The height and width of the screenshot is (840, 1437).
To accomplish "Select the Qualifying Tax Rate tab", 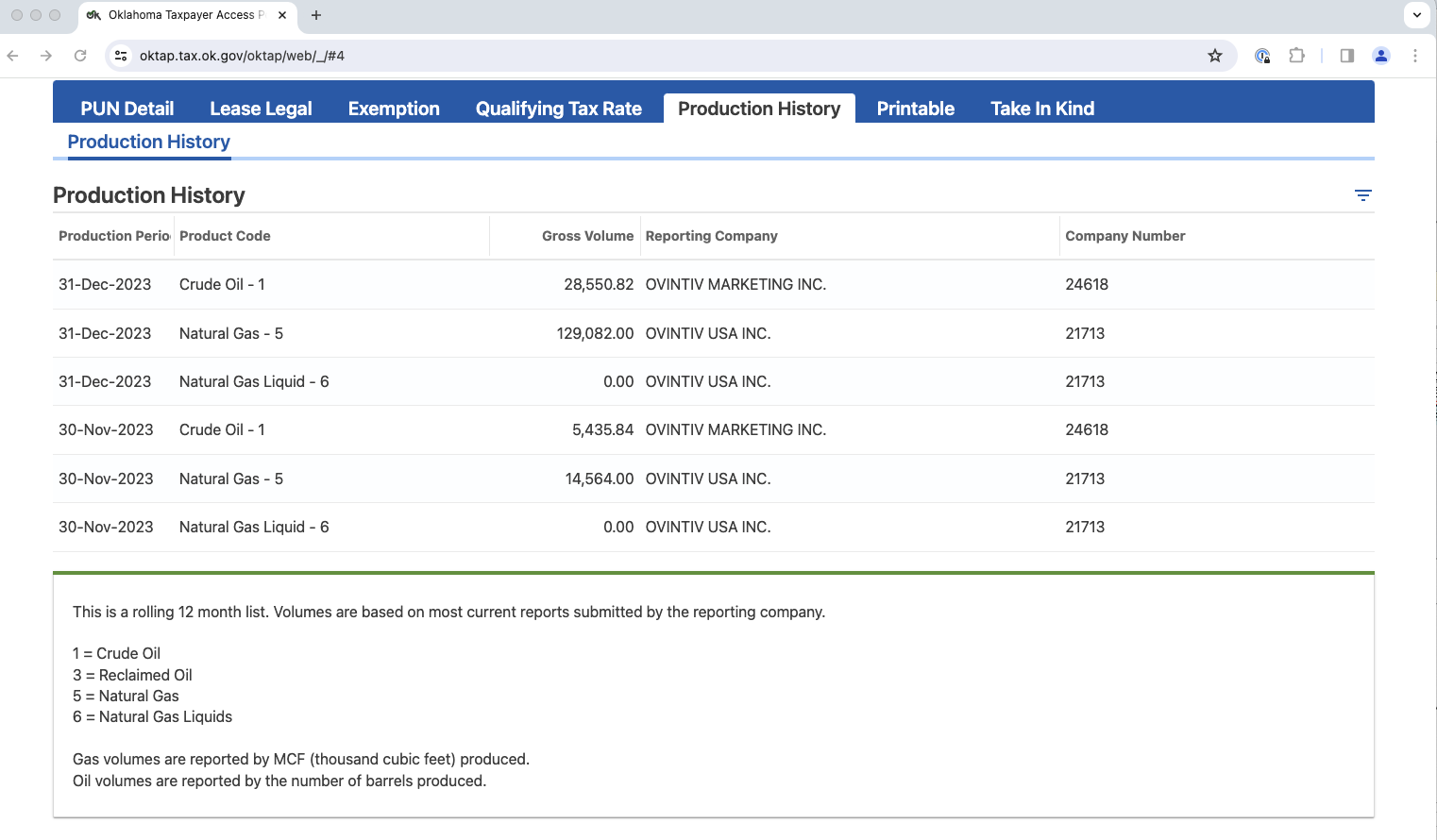I will pyautogui.click(x=558, y=109).
